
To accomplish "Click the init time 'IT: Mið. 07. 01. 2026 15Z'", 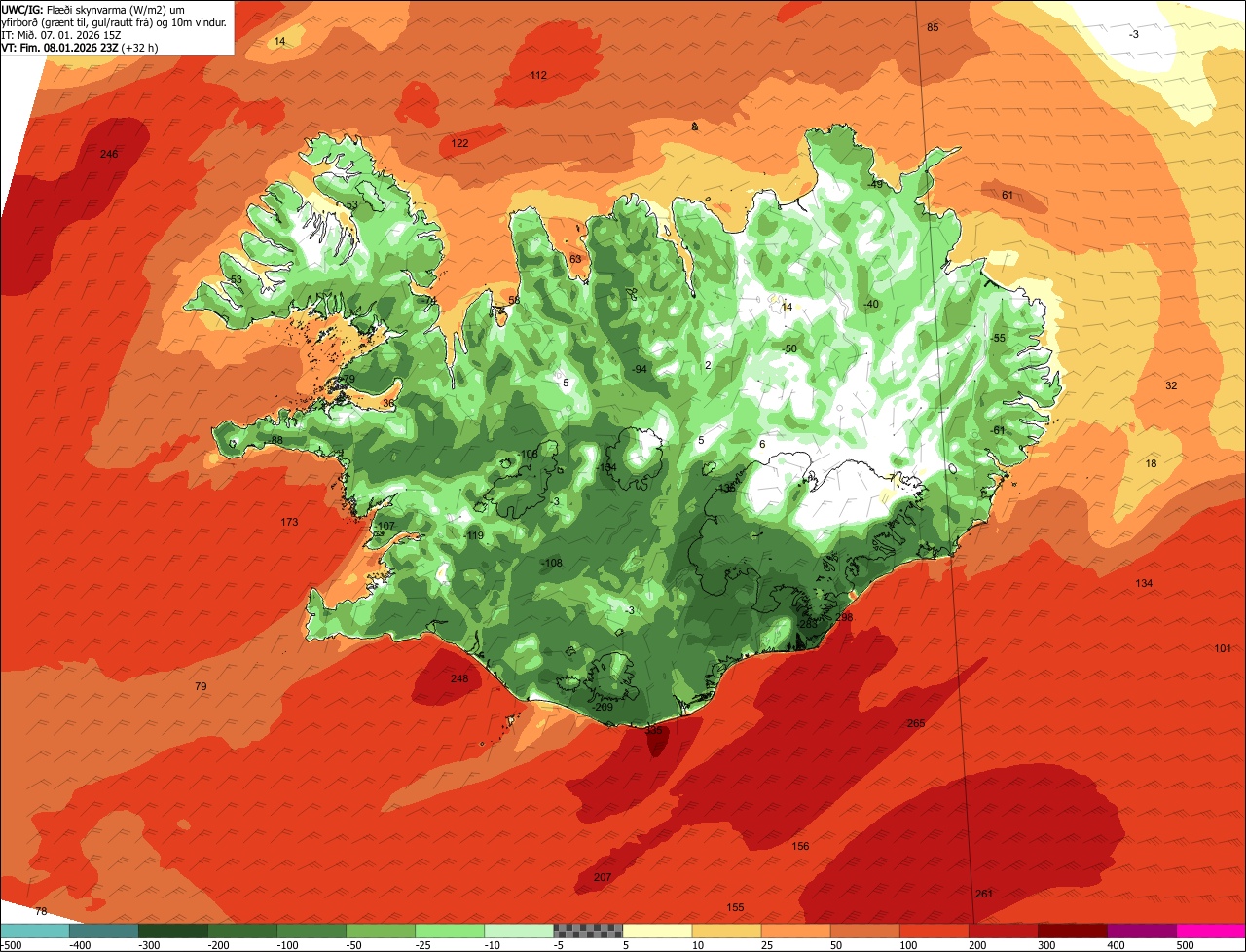I will tap(60, 34).
